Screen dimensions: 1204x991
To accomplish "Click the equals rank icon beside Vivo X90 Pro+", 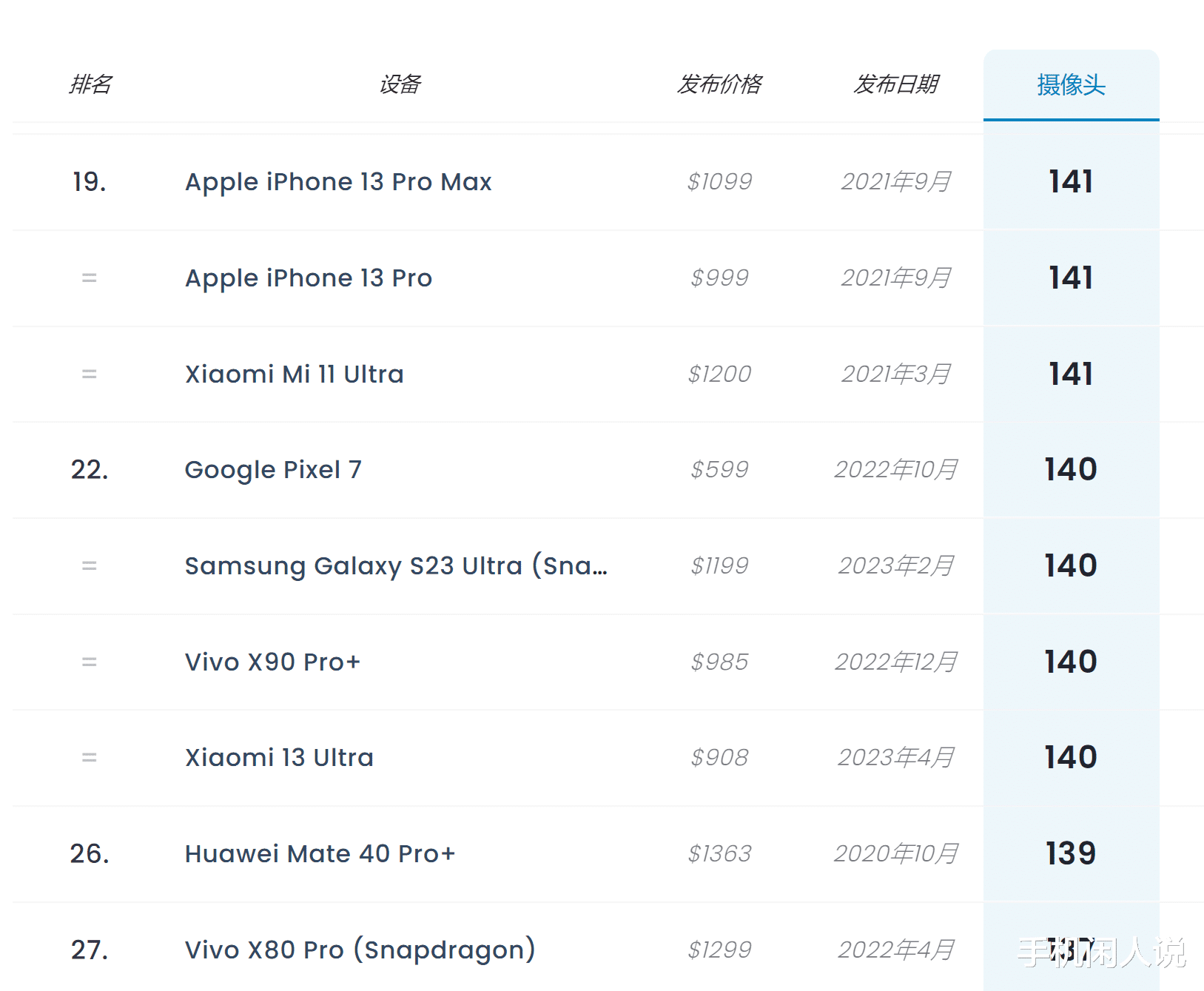I will pyautogui.click(x=90, y=662).
